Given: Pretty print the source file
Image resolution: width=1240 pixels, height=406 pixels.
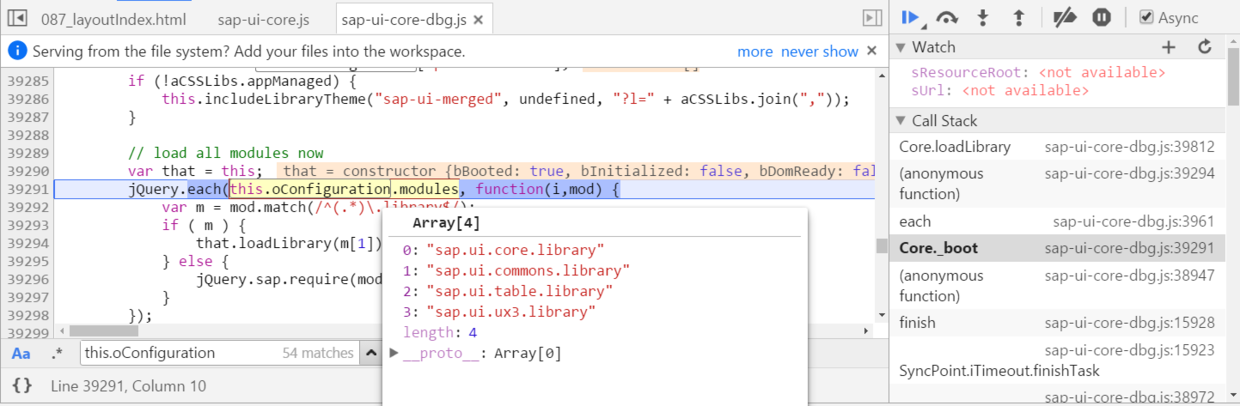Looking at the screenshot, I should pyautogui.click(x=22, y=386).
